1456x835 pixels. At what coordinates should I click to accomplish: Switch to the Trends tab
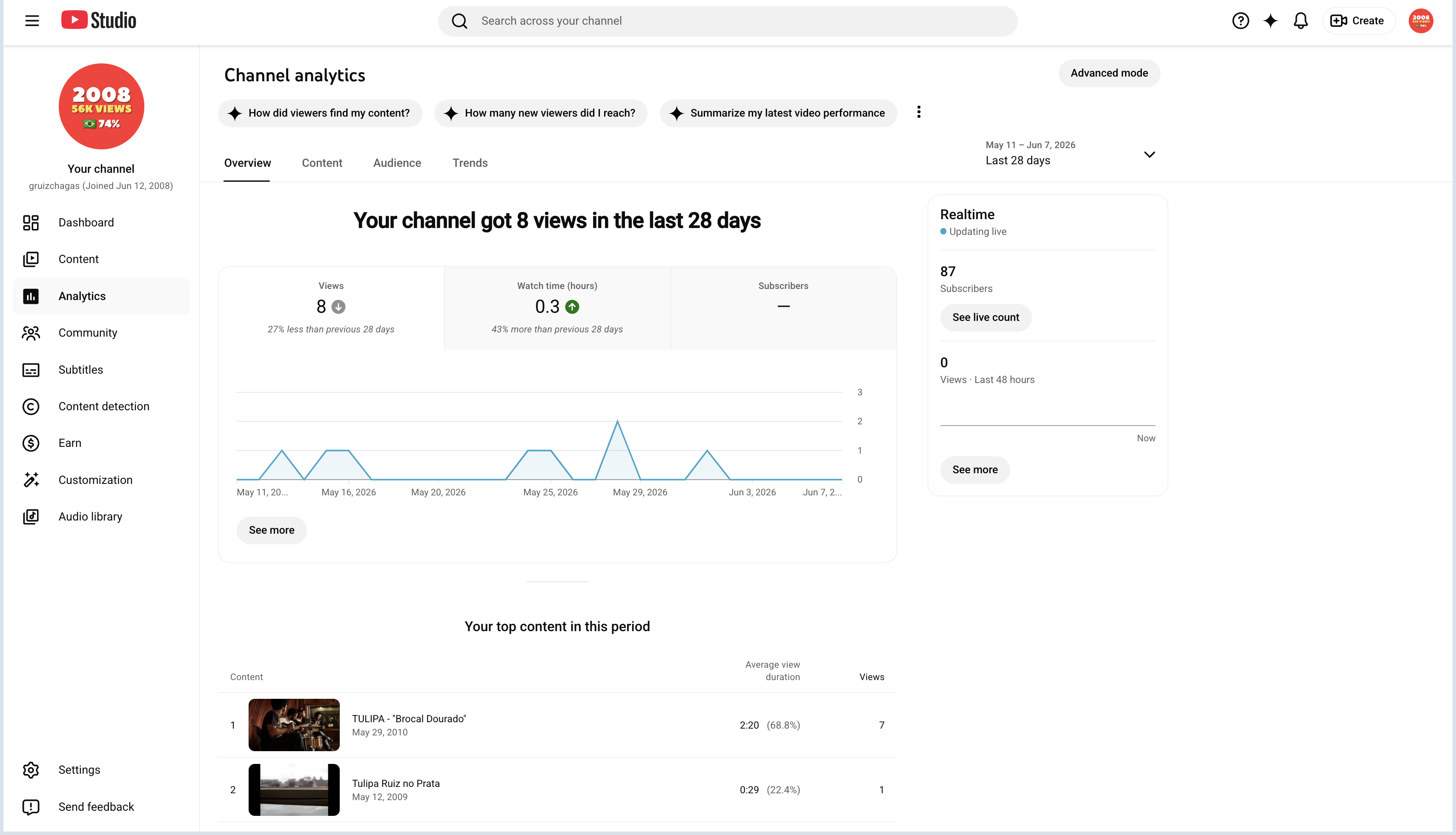click(x=470, y=163)
